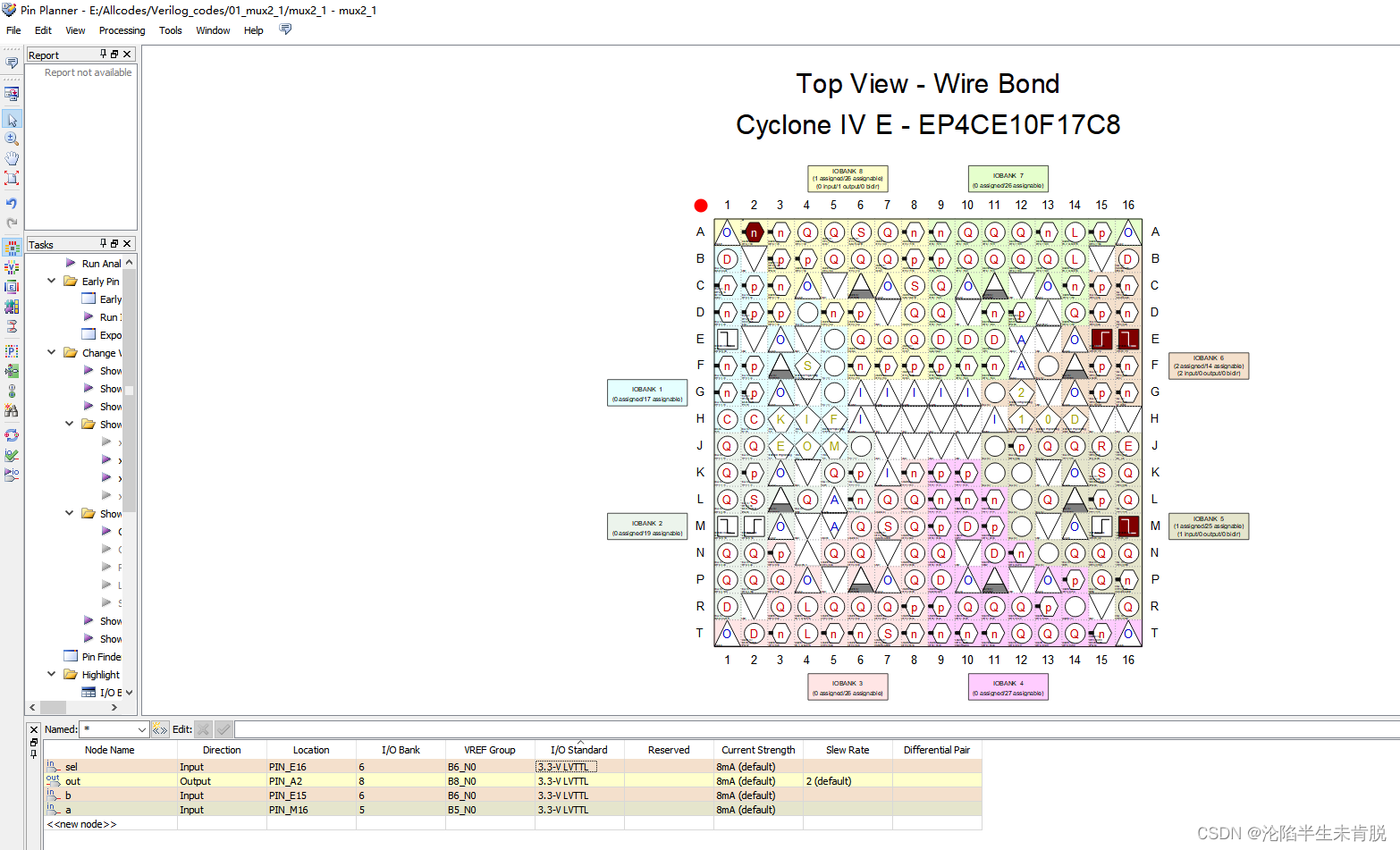Click the '<<new node>>' cell

pos(111,824)
